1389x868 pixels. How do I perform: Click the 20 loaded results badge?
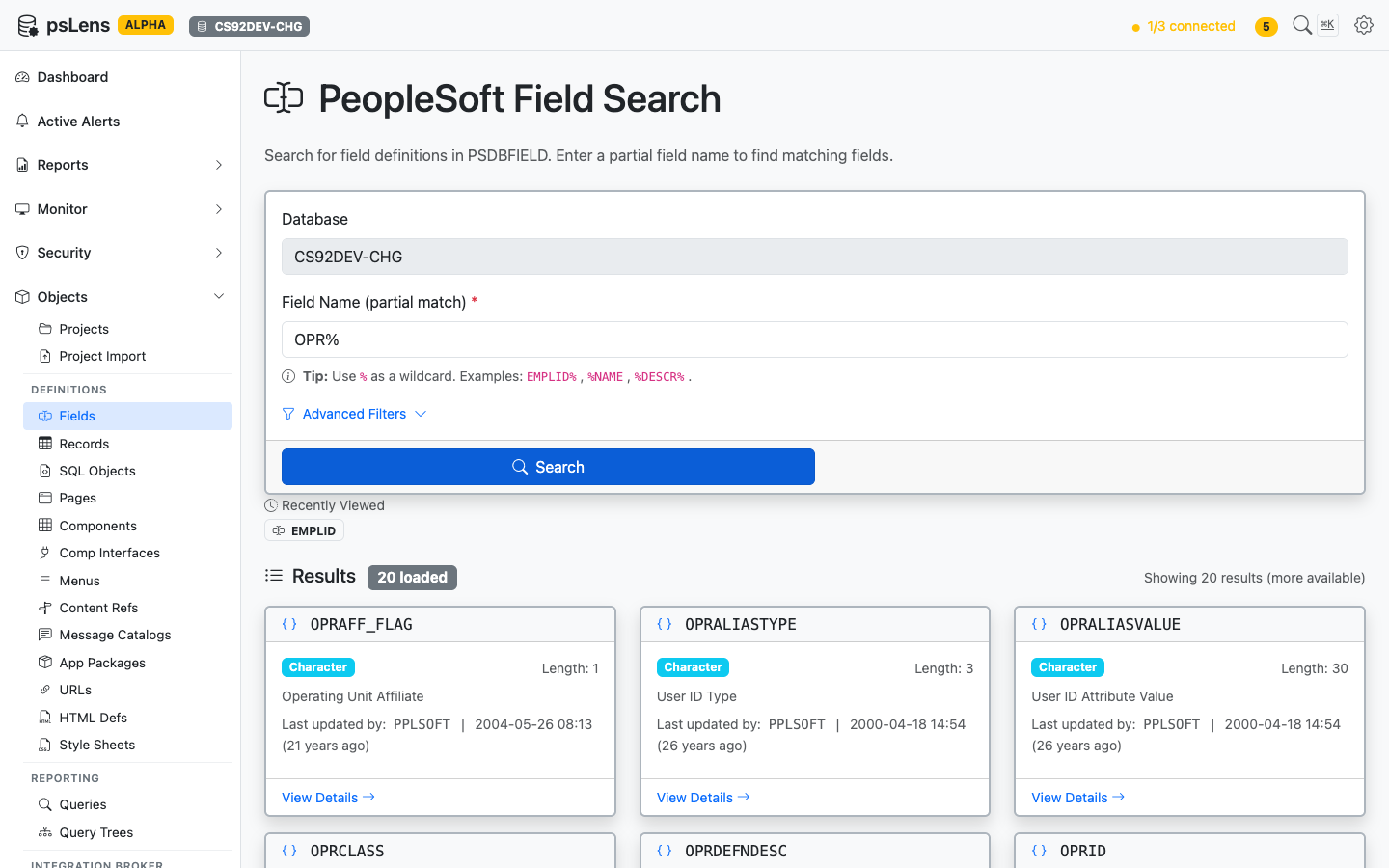[x=412, y=577]
